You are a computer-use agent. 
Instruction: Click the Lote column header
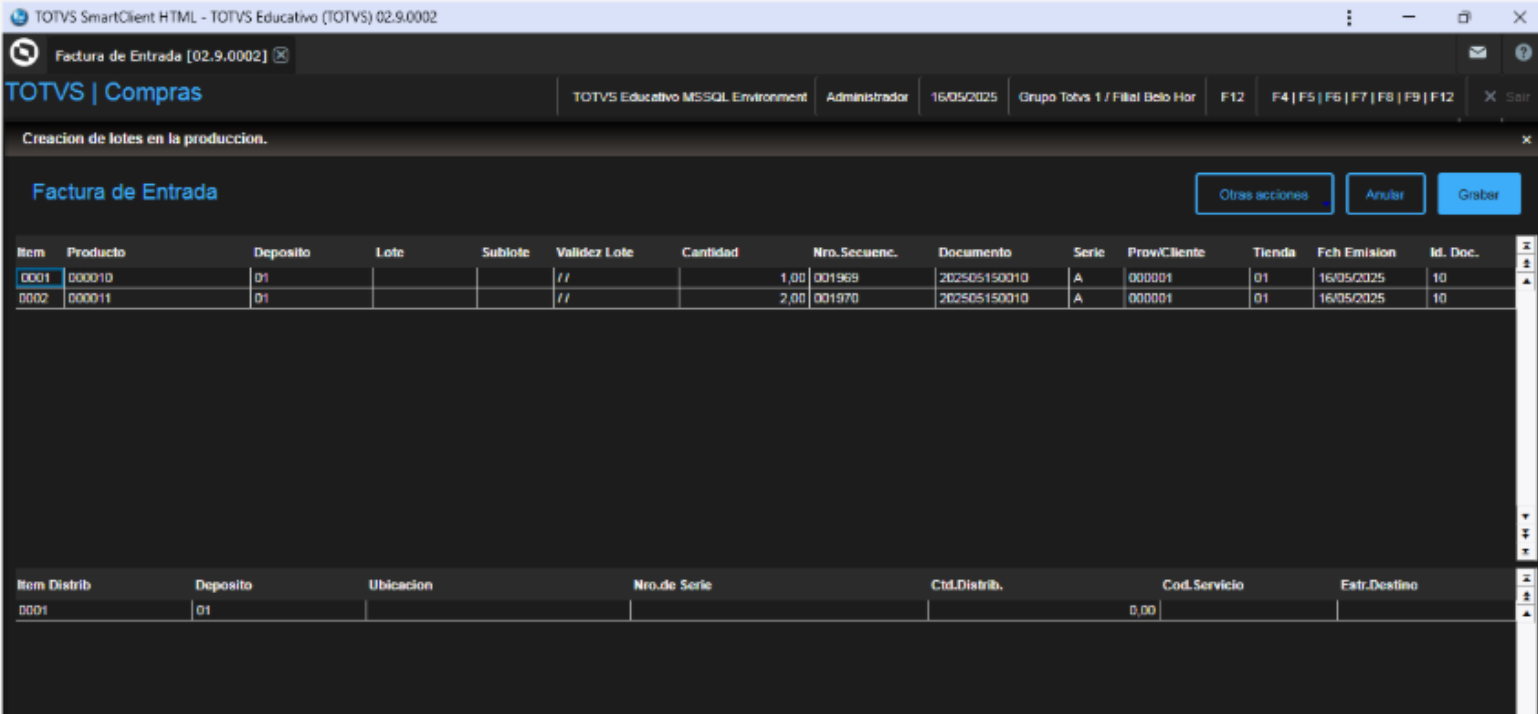[x=389, y=252]
